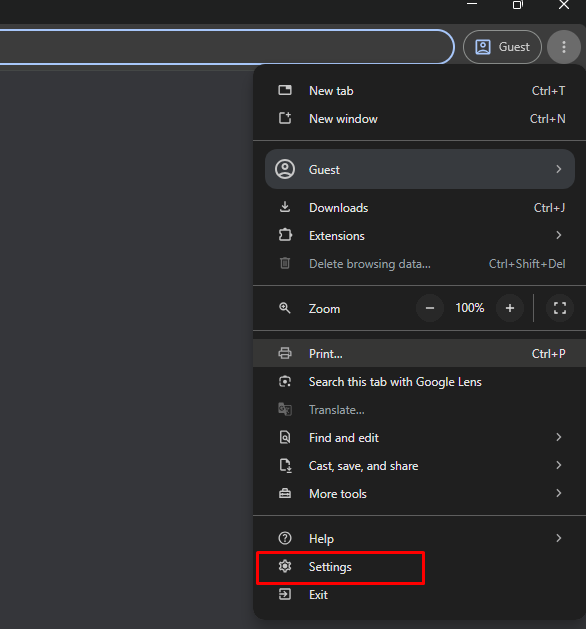
Task: Minimize the browser window
Action: [x=472, y=4]
